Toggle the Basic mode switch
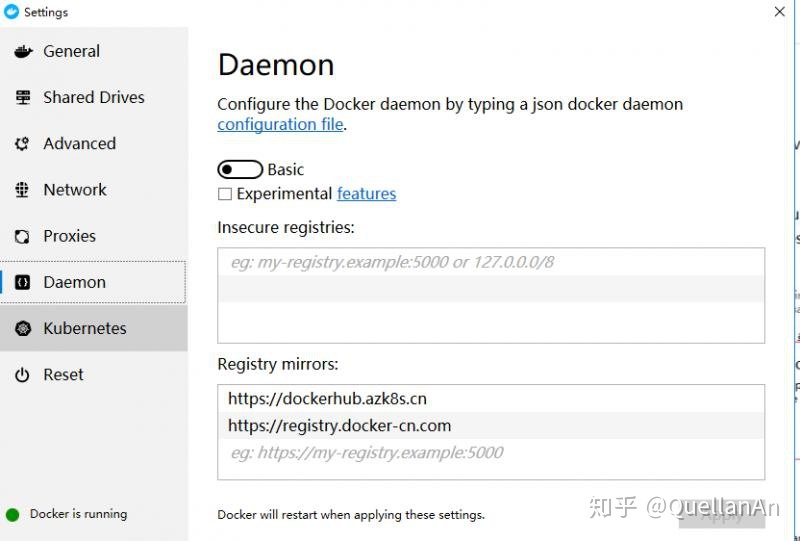Viewport: 800px width, 541px height. click(240, 169)
